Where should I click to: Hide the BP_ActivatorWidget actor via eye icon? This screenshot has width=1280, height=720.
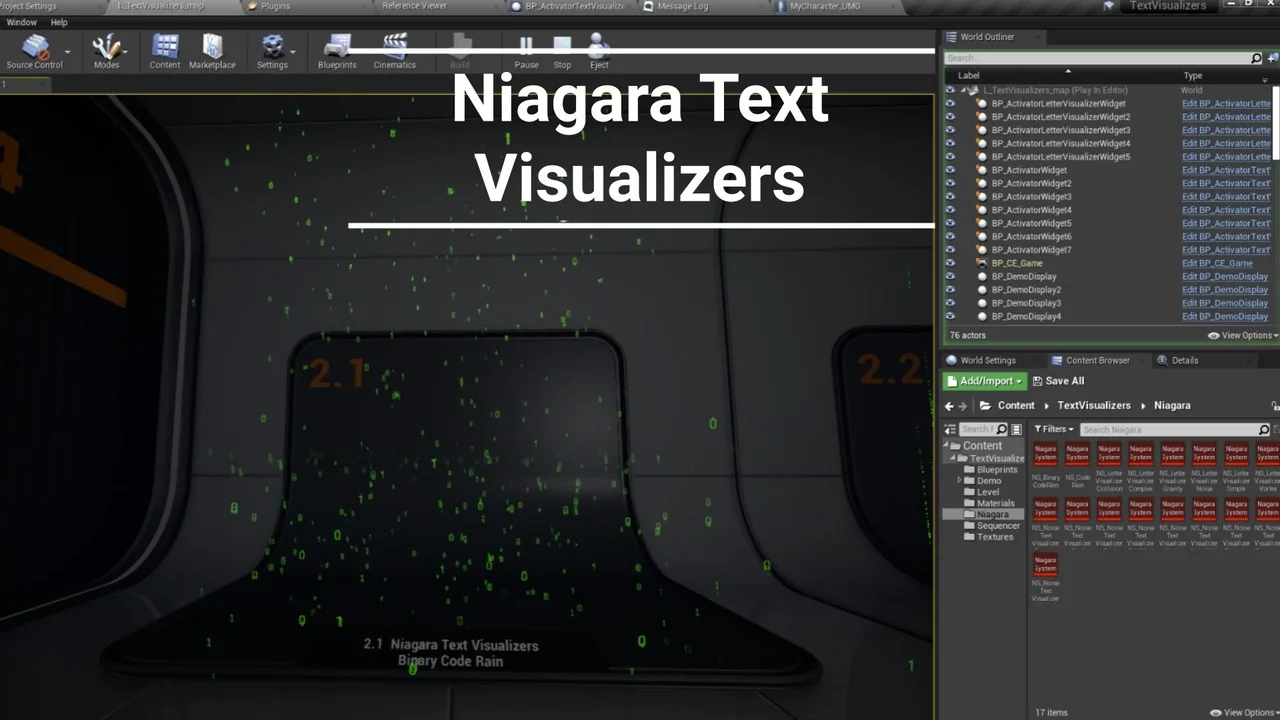[x=950, y=170]
